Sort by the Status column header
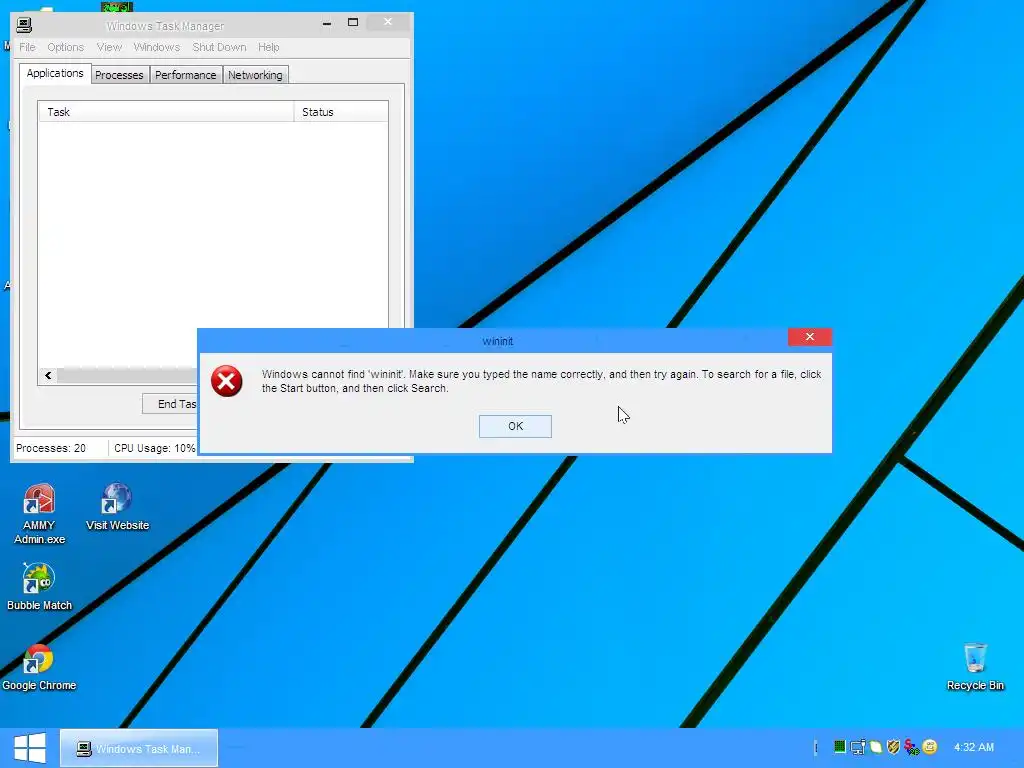The image size is (1024, 768). (341, 112)
